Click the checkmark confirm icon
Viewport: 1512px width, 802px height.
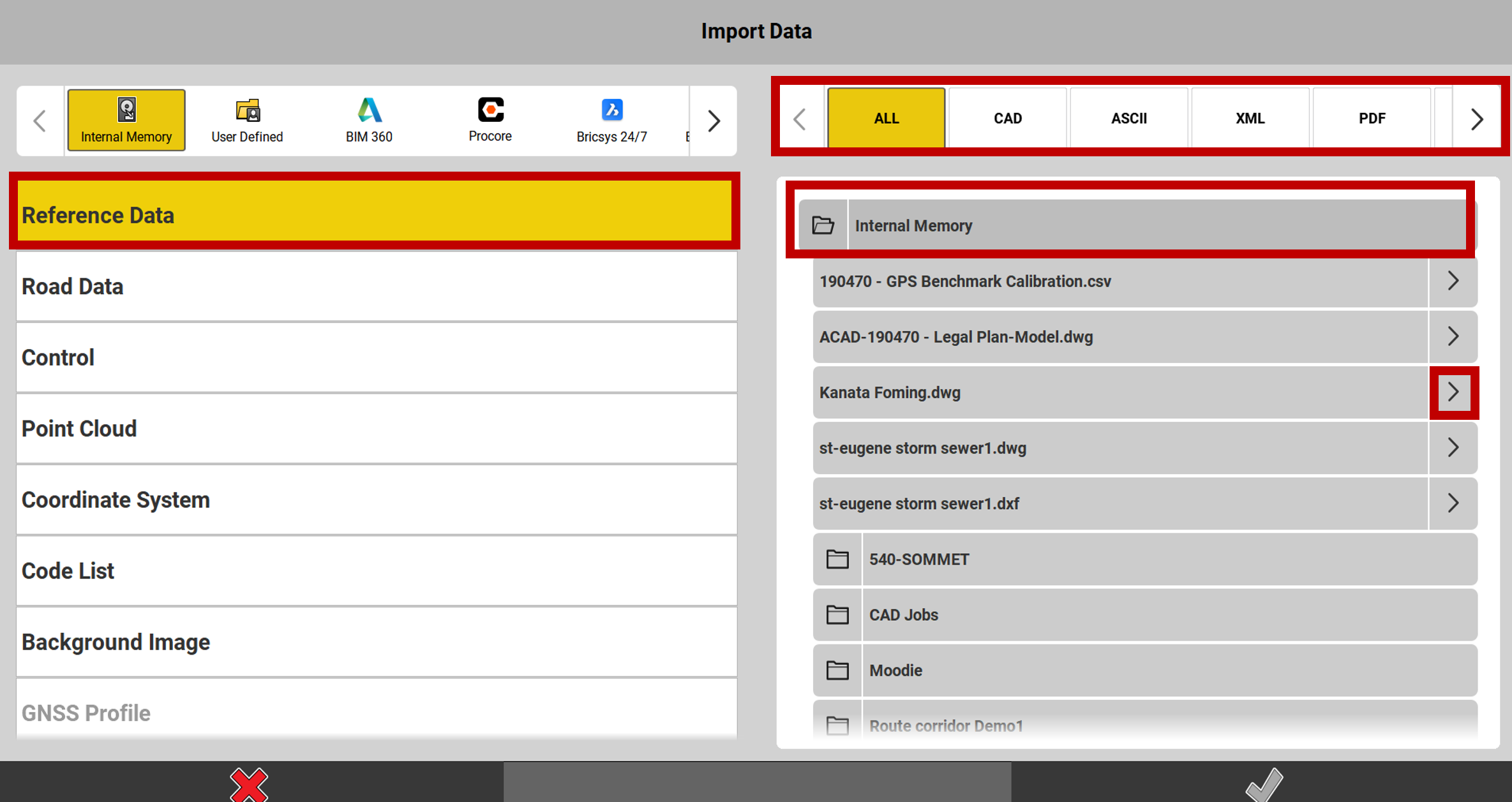point(1264,784)
